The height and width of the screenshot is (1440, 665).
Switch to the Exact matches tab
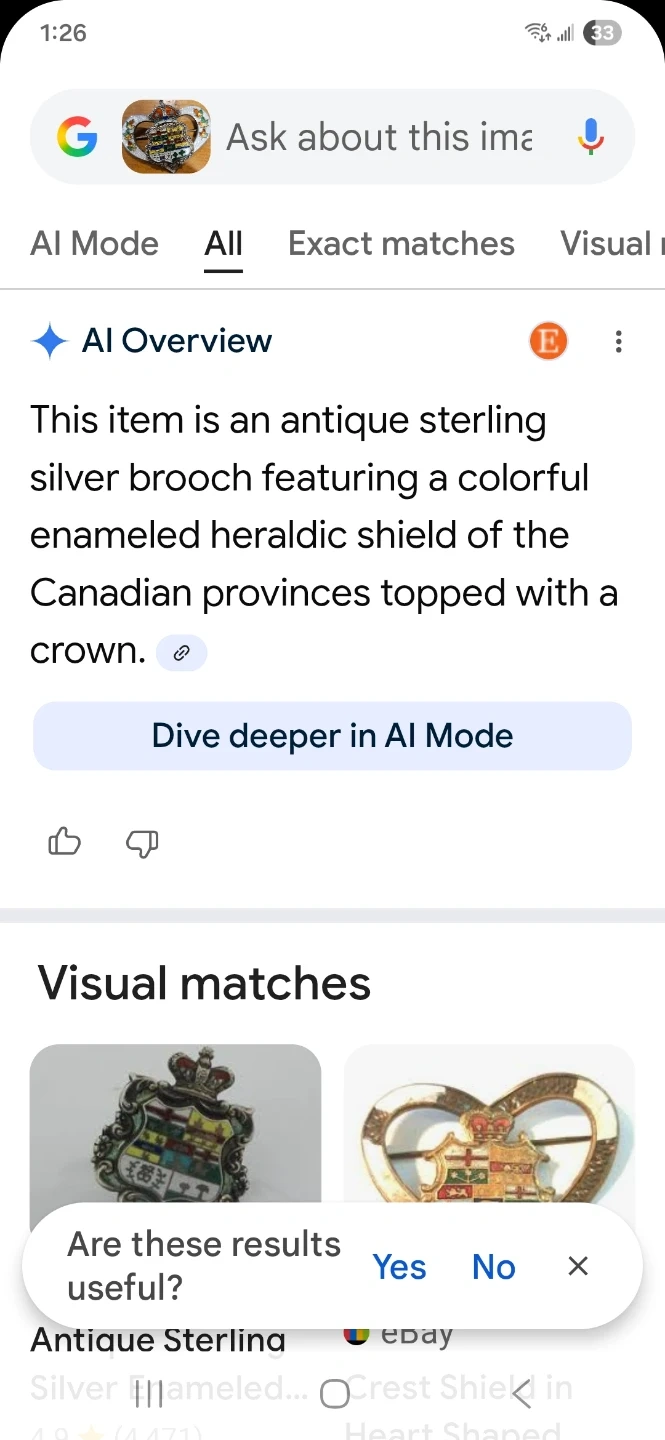(401, 243)
